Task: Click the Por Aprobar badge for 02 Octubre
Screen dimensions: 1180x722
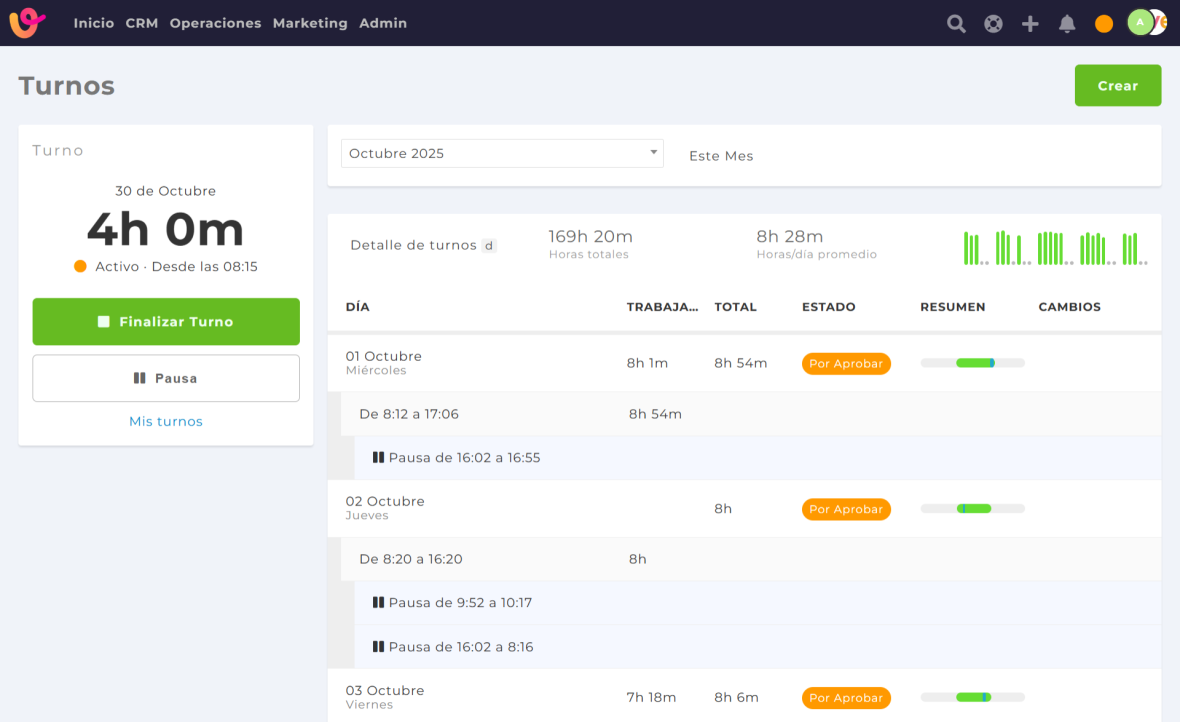Action: click(x=846, y=509)
